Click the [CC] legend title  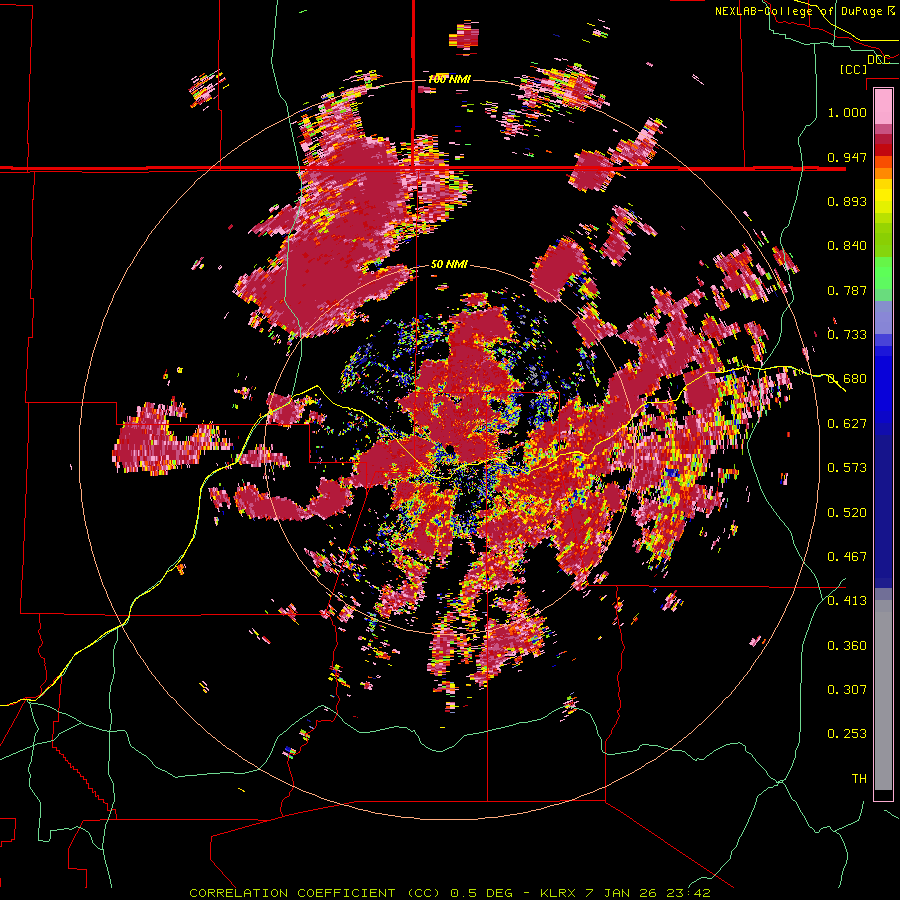click(853, 69)
